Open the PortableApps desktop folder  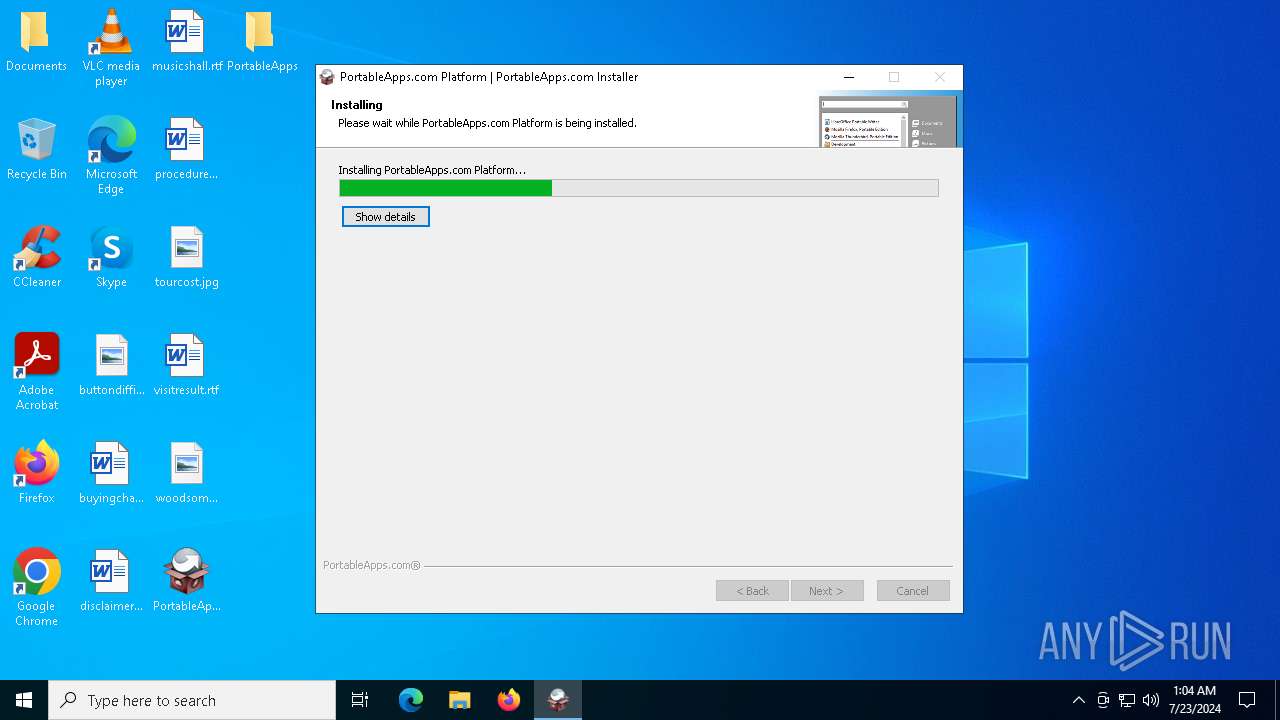[x=262, y=41]
